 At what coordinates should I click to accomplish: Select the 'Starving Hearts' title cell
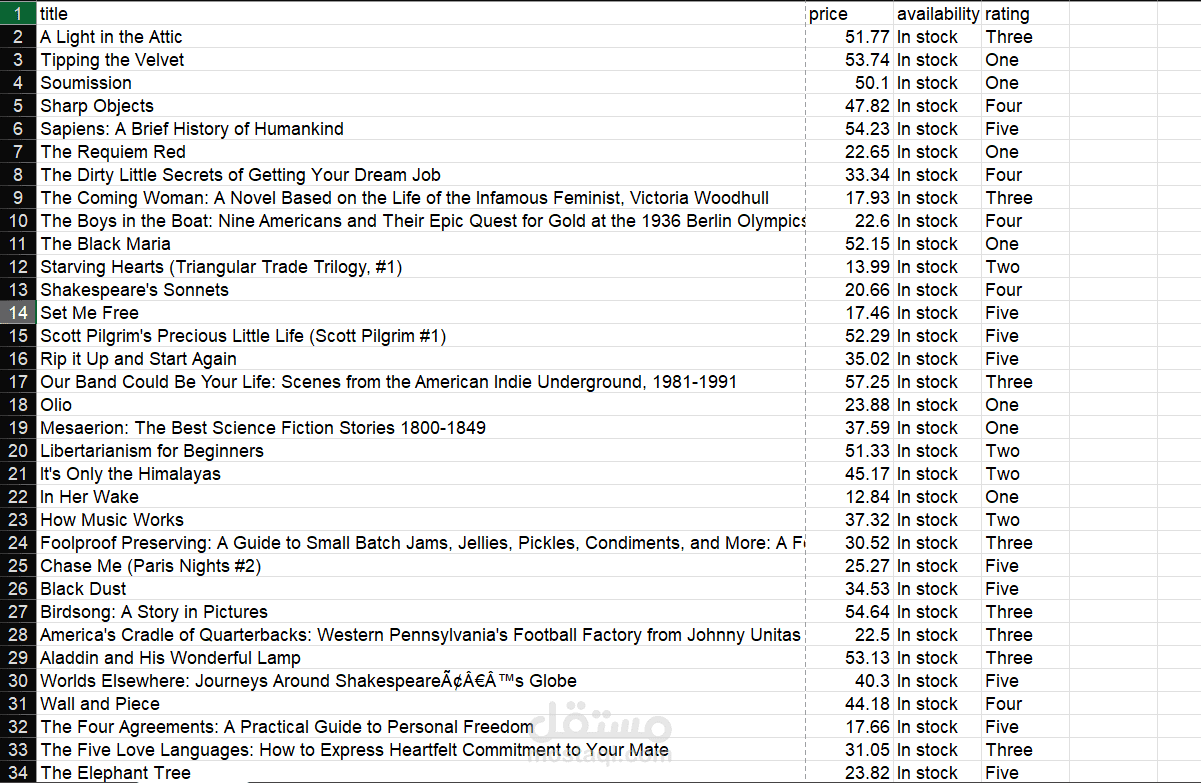click(x=422, y=267)
